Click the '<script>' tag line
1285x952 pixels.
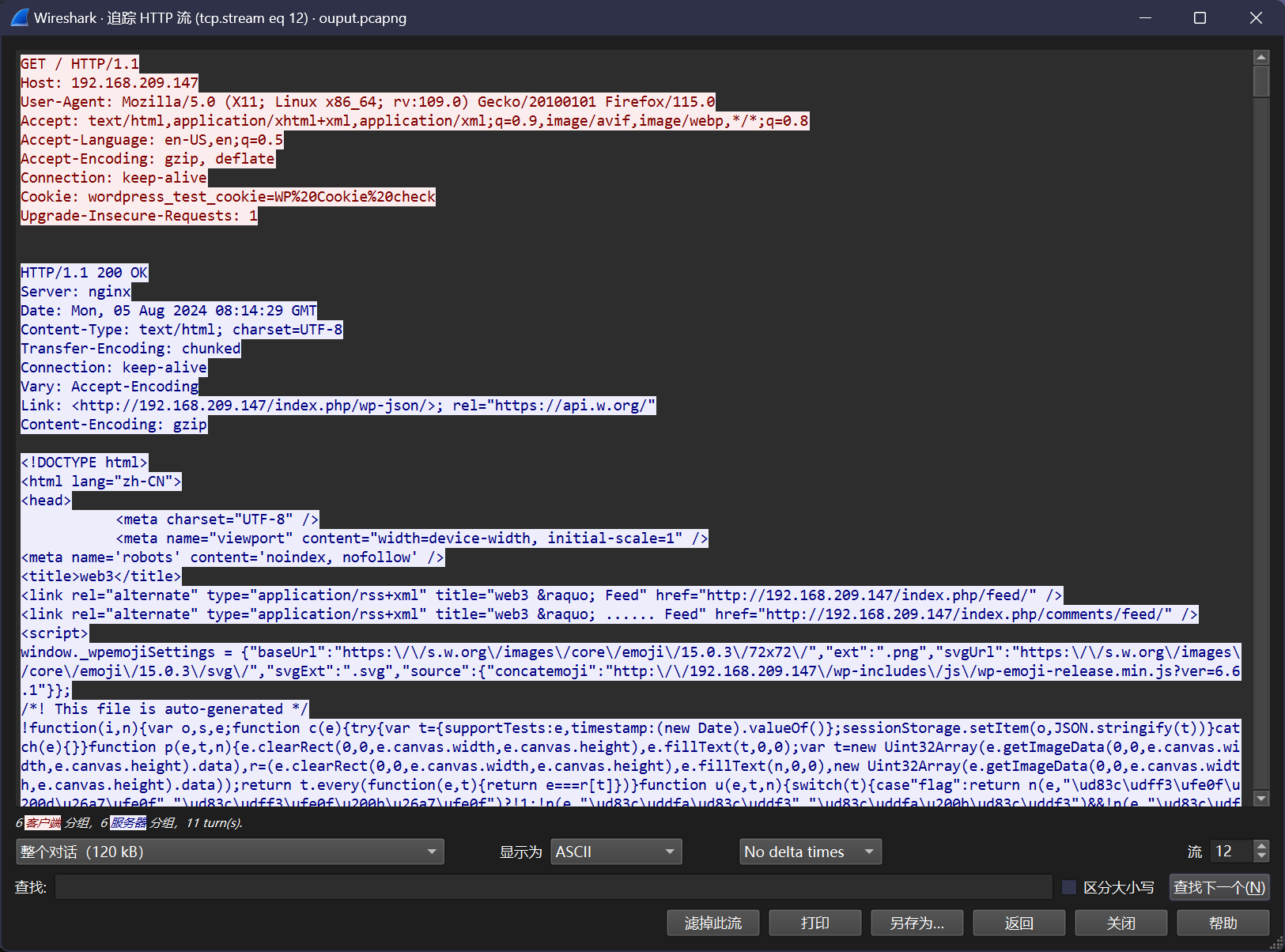click(x=55, y=633)
